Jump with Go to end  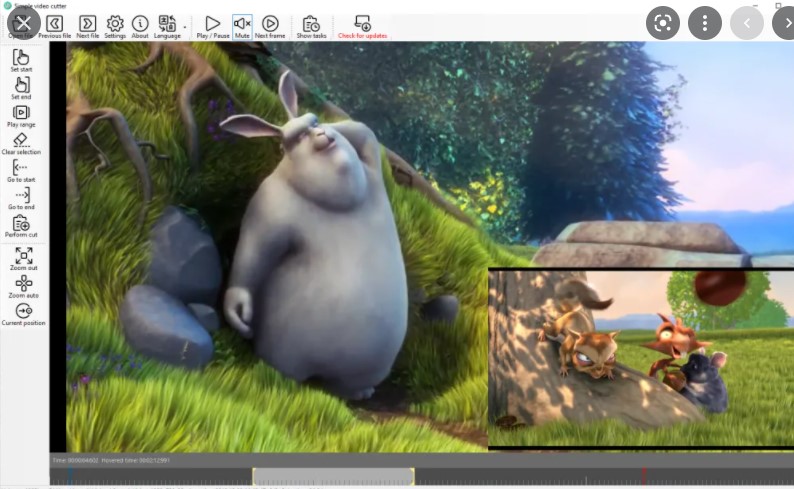[x=21, y=198]
